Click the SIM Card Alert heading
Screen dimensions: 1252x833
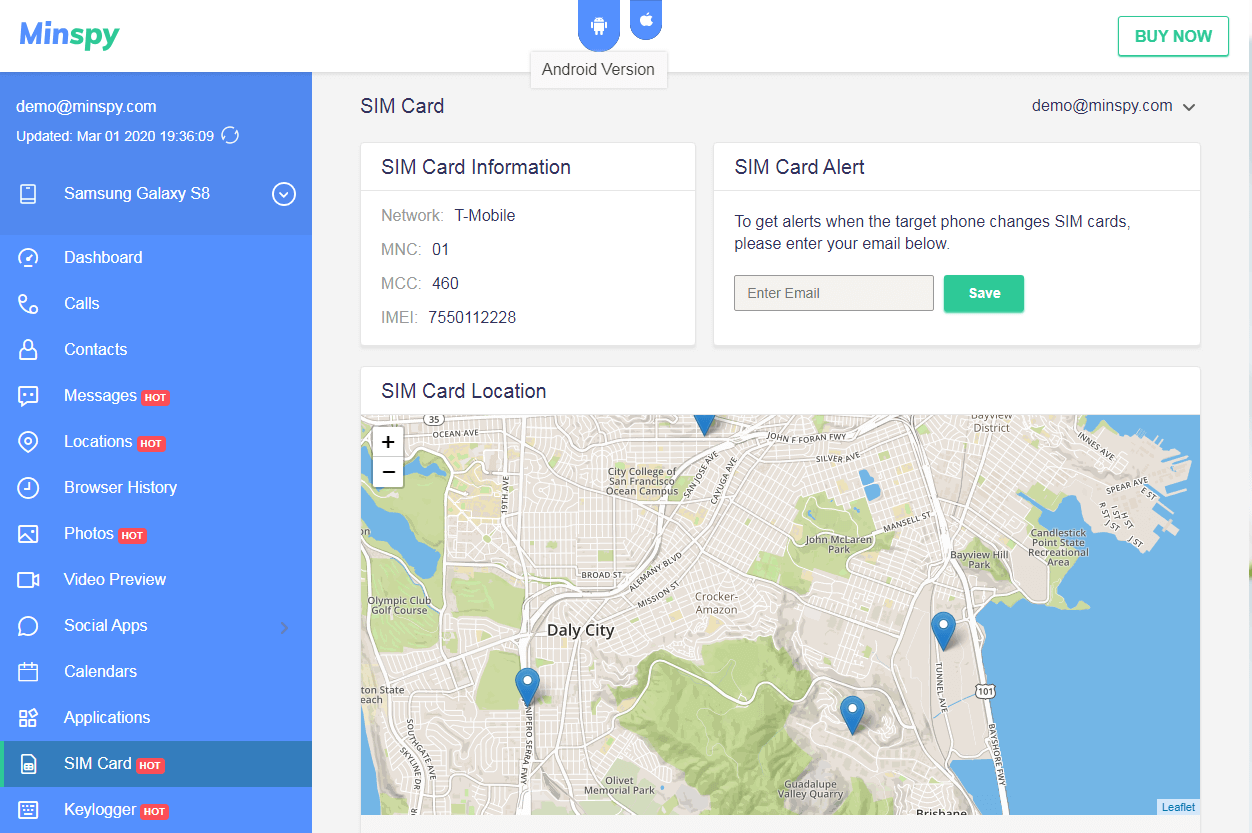coord(799,167)
